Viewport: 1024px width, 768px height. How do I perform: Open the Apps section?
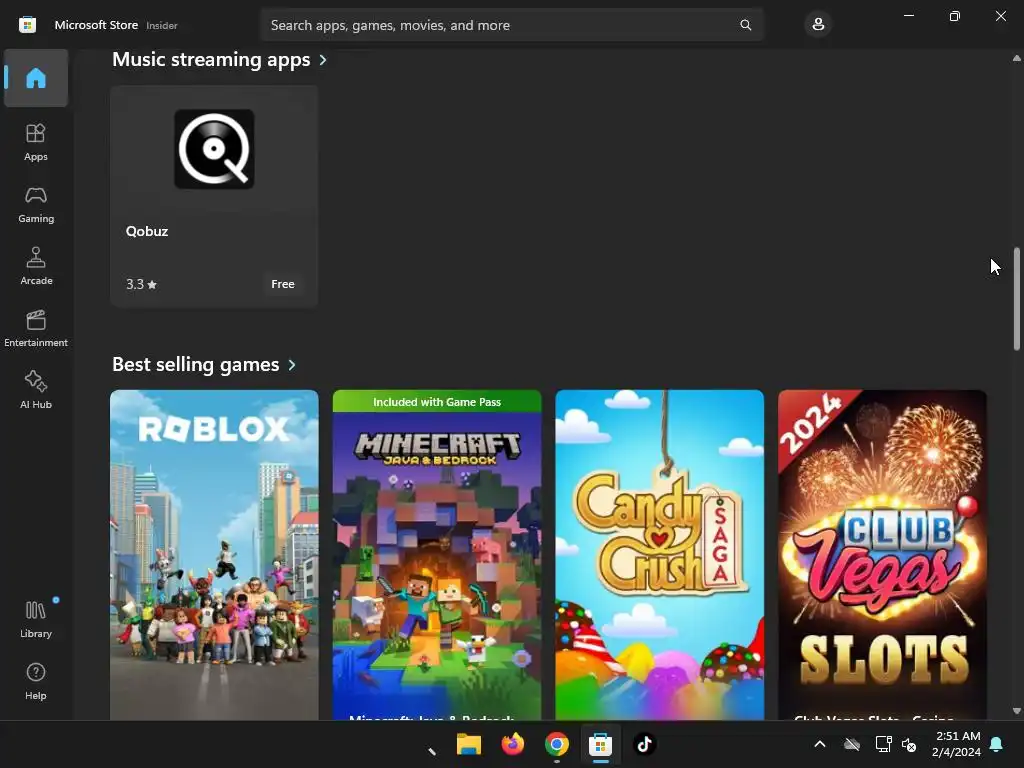tap(36, 142)
